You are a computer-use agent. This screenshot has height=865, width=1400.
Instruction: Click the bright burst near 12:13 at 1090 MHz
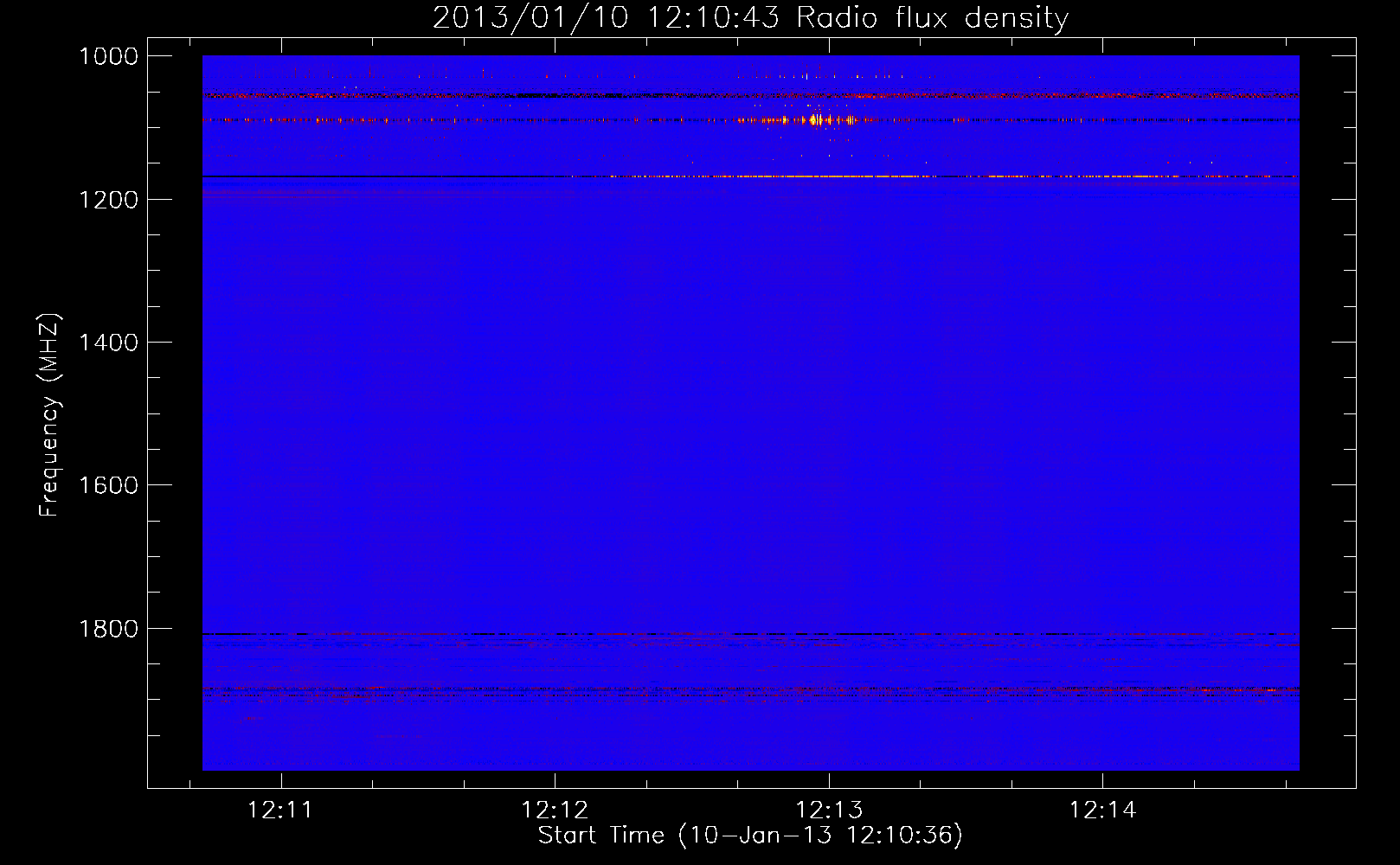click(x=818, y=119)
